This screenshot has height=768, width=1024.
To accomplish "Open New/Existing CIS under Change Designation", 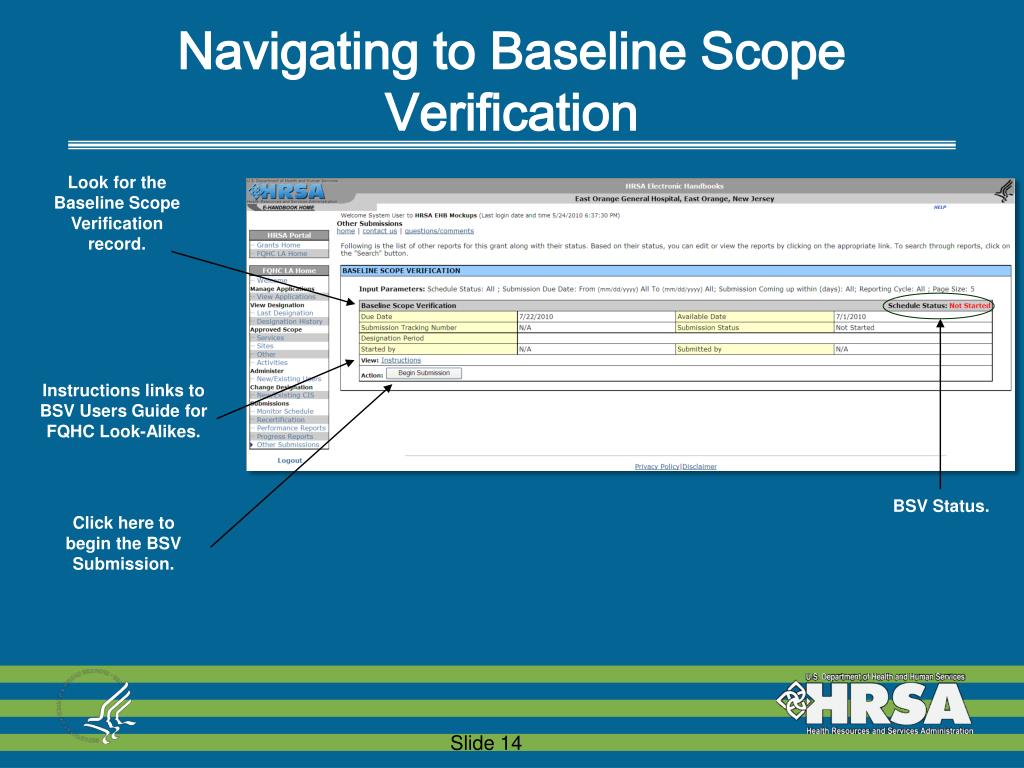I will click(x=285, y=395).
